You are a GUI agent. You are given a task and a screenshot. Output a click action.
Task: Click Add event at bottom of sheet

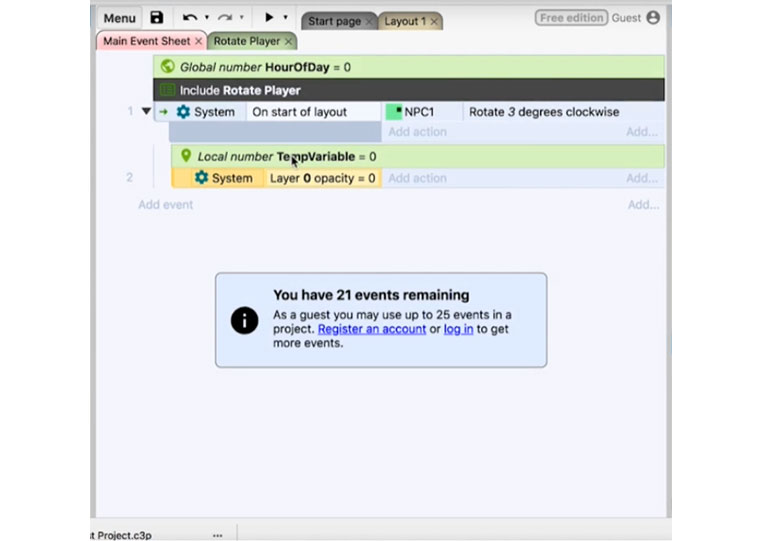pyautogui.click(x=165, y=205)
